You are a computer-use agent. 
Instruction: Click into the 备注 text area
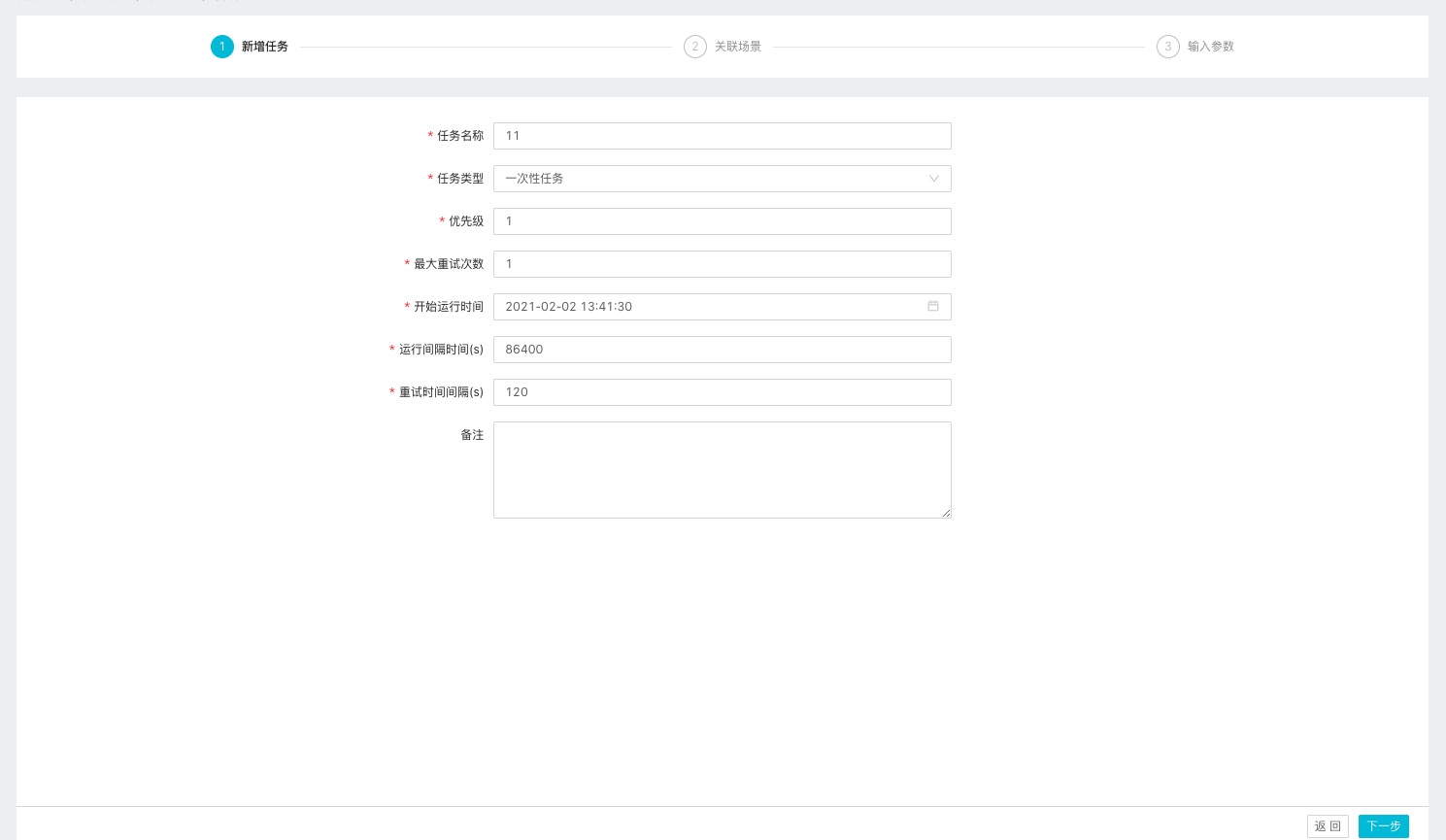[x=723, y=470]
